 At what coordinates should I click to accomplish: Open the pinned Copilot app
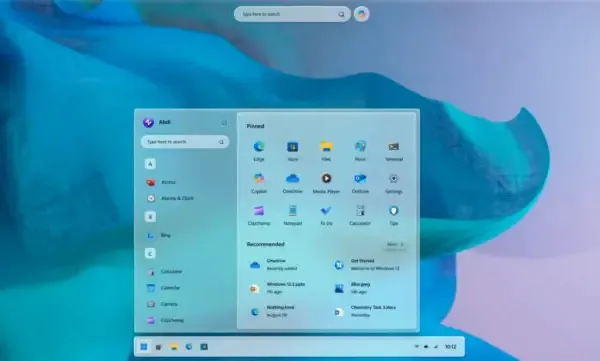[259, 183]
